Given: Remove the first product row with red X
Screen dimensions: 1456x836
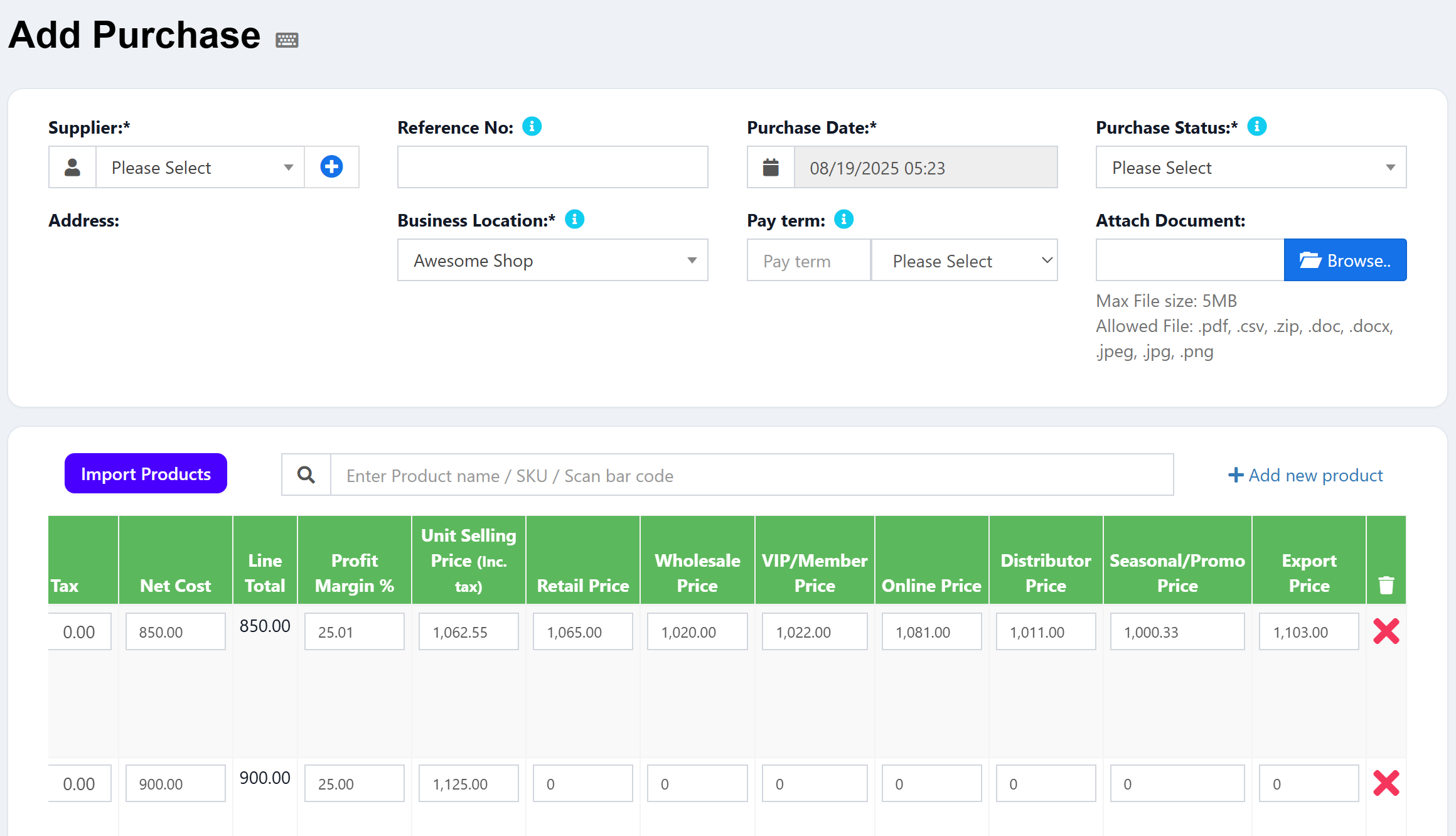Looking at the screenshot, I should click(1386, 631).
